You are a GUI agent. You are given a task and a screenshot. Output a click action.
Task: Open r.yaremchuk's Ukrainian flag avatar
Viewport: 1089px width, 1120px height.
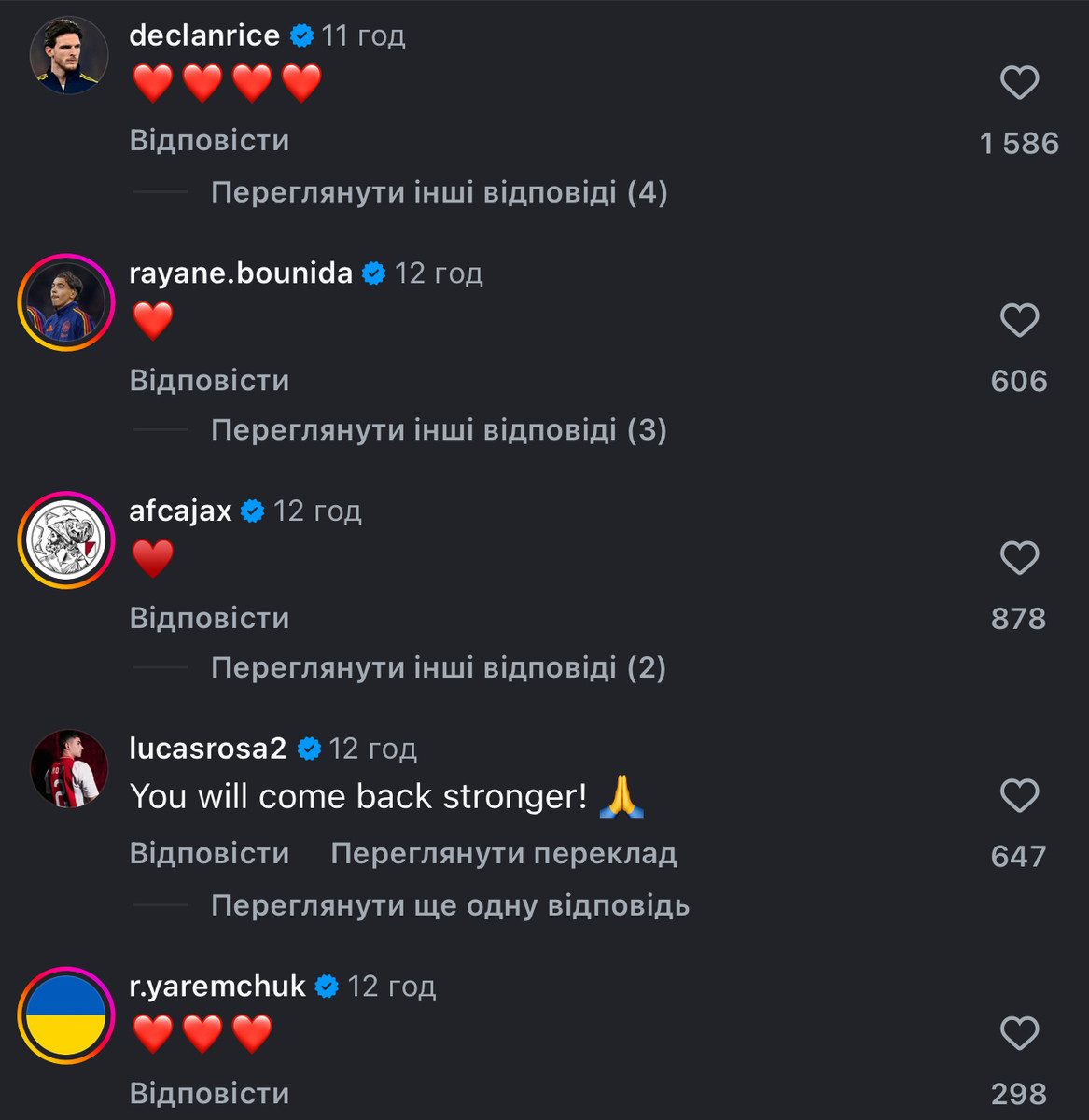pyautogui.click(x=66, y=1015)
